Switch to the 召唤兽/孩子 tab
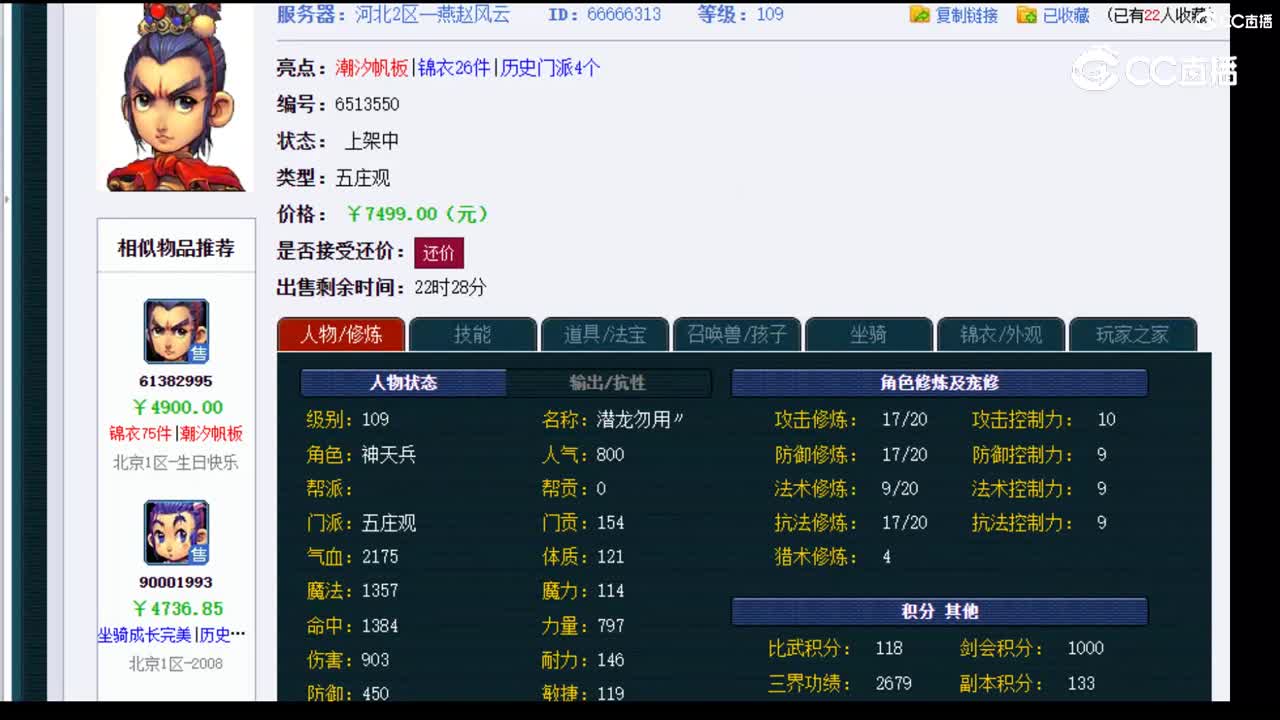Screen dimensions: 1280x720 pyautogui.click(x=737, y=336)
